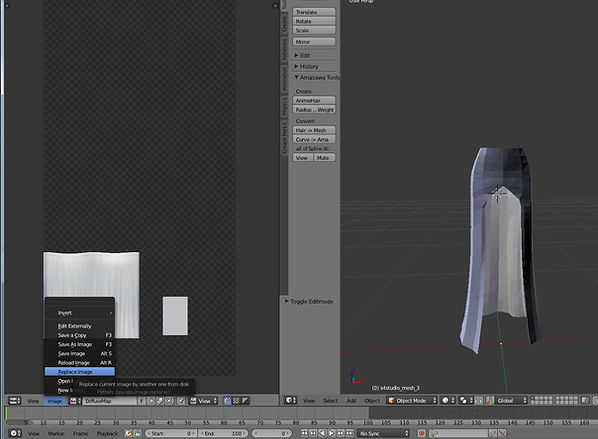Choose Edit Externally from menu
The height and width of the screenshot is (439, 598).
pyautogui.click(x=80, y=326)
